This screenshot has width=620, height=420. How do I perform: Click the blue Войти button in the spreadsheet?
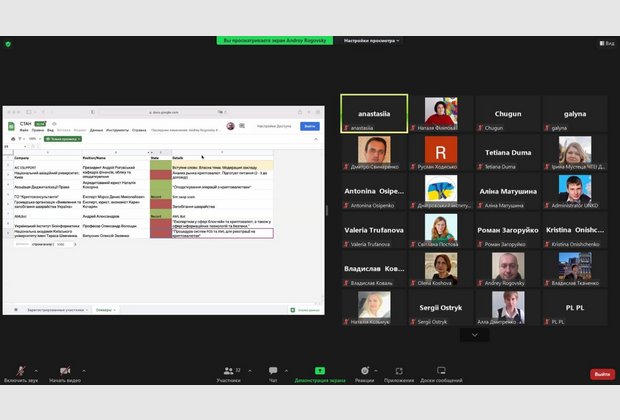[309, 126]
